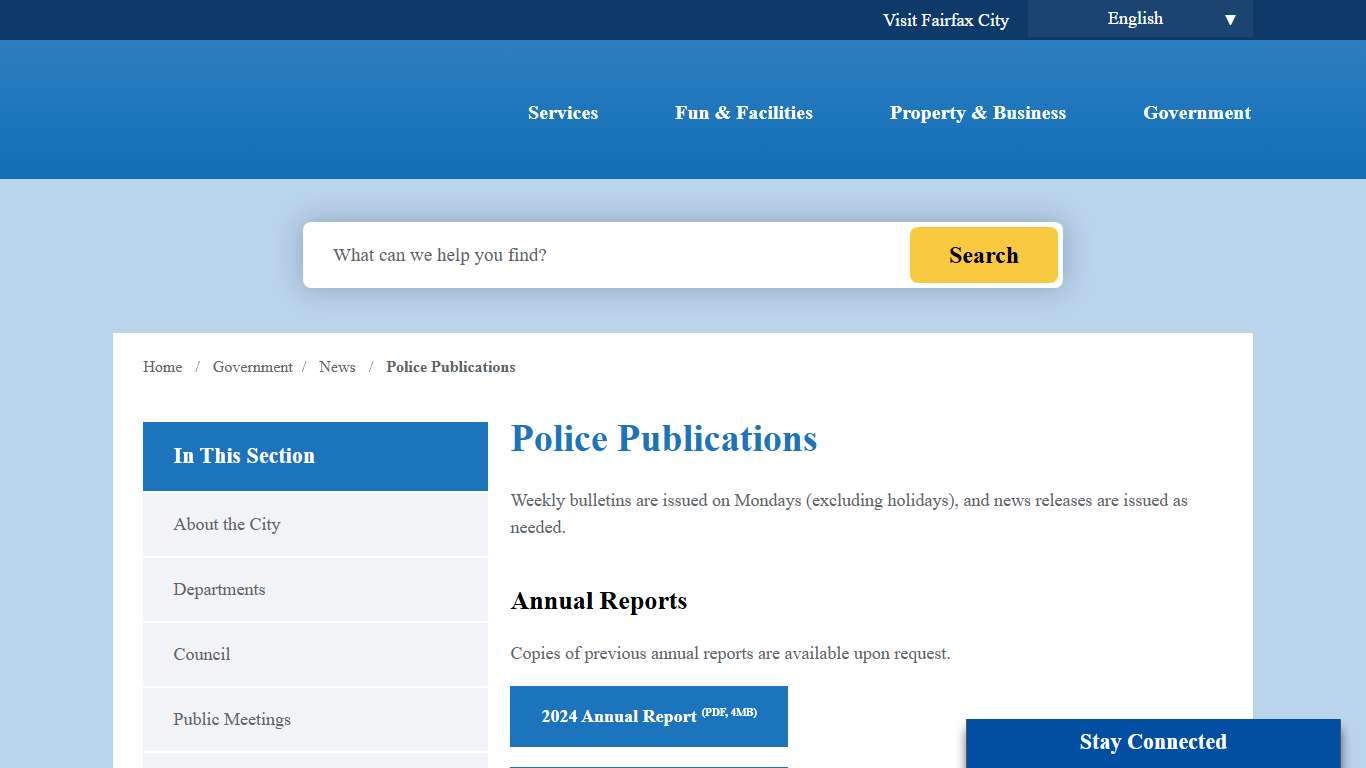The width and height of the screenshot is (1366, 768).
Task: Click the Police Publications page heading
Action: (x=663, y=438)
